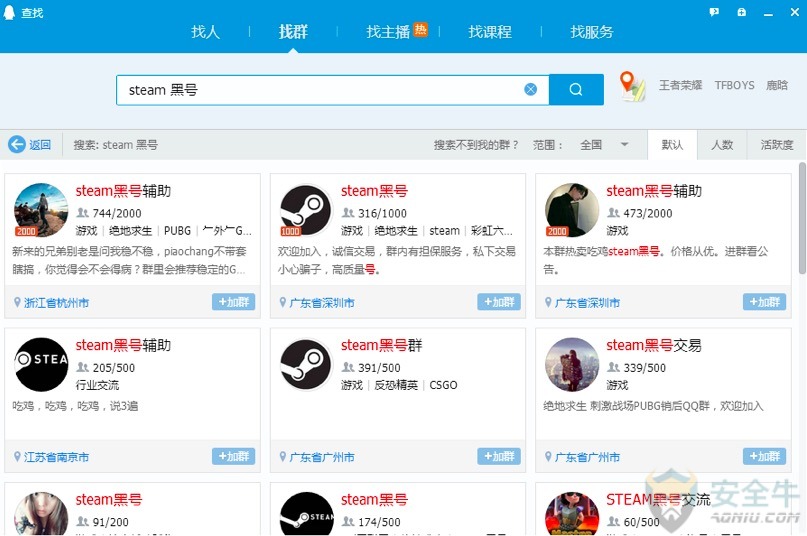
Task: Click hot keyword TFBOYS
Action: click(734, 85)
